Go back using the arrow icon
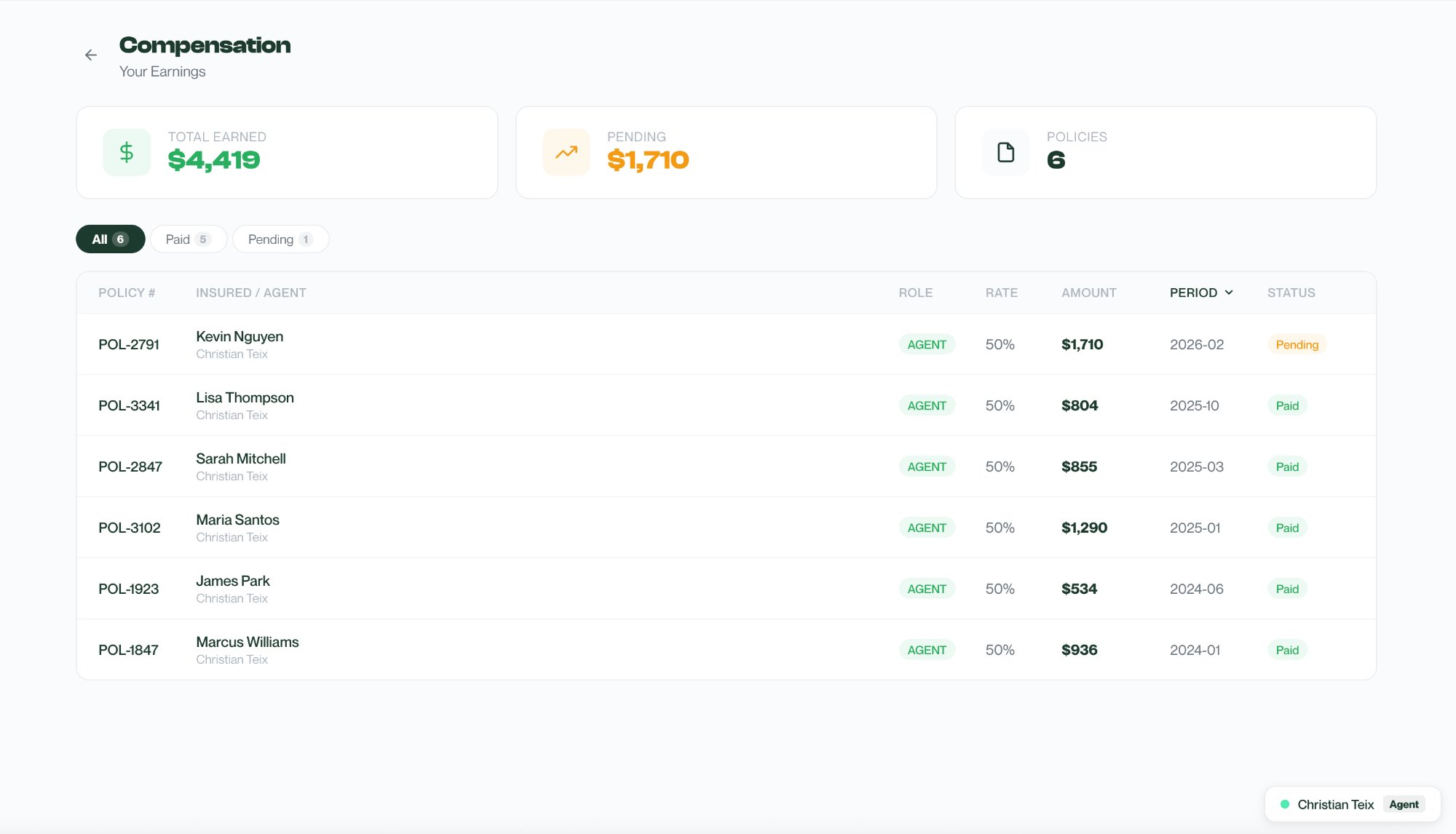1456x834 pixels. [x=91, y=55]
